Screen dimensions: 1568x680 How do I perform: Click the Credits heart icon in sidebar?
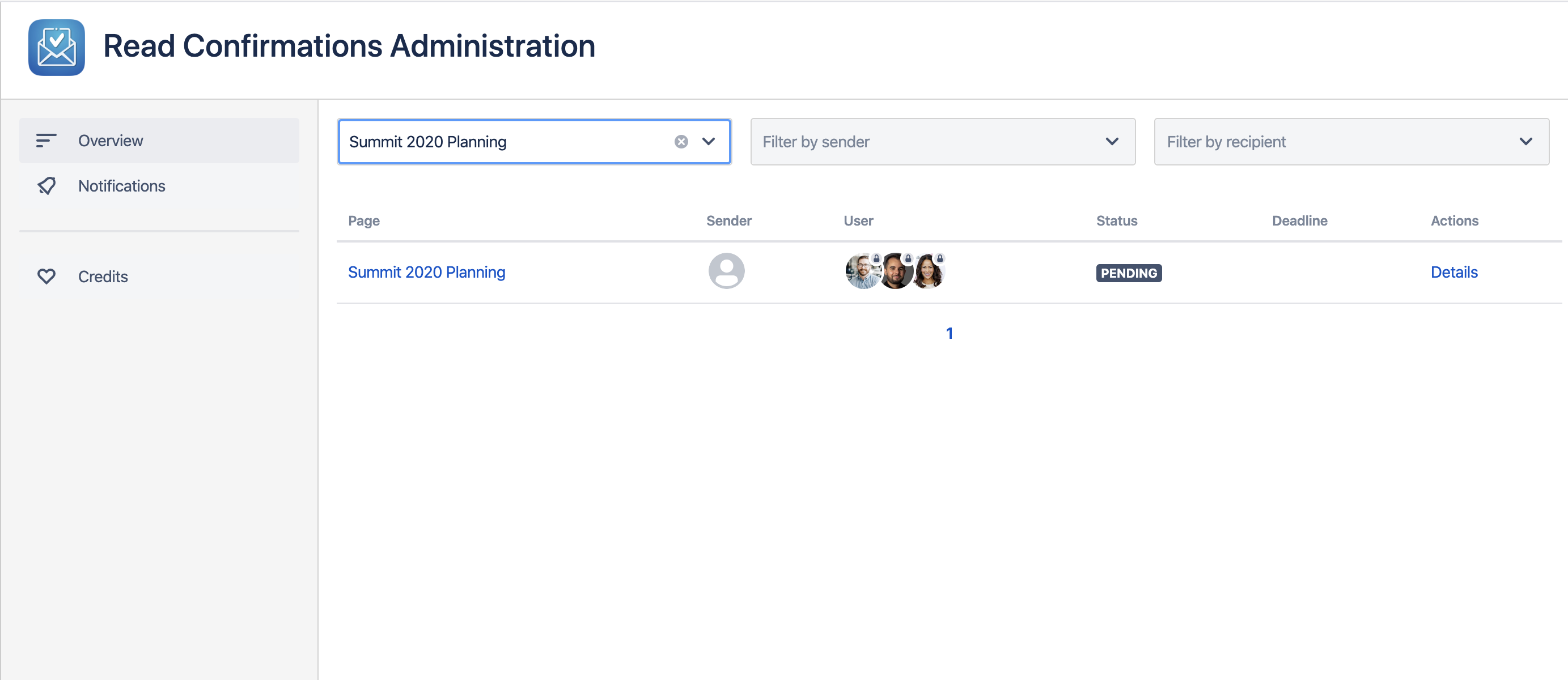tap(46, 276)
